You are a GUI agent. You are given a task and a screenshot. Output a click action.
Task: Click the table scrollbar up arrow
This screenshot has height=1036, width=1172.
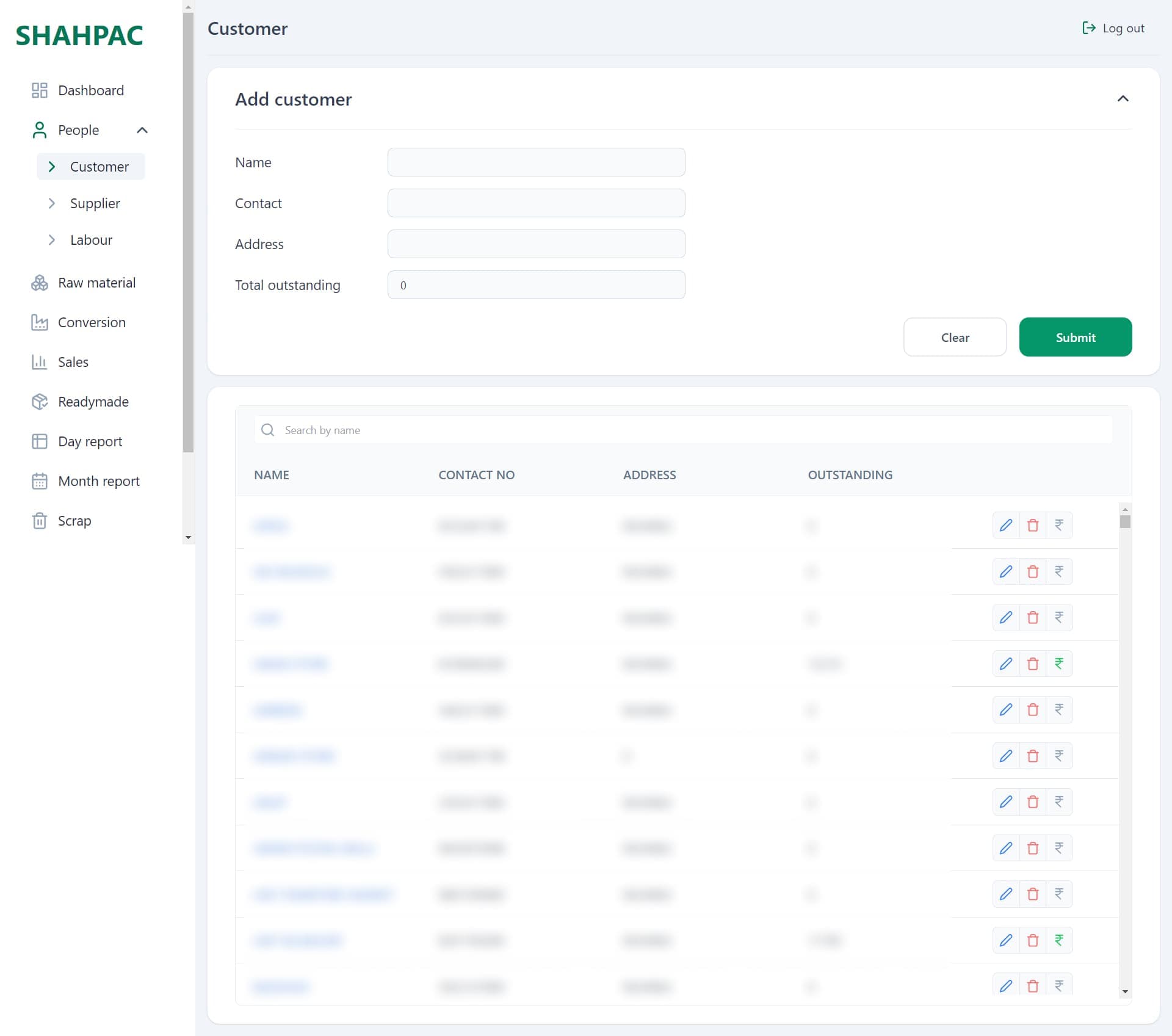click(1125, 509)
